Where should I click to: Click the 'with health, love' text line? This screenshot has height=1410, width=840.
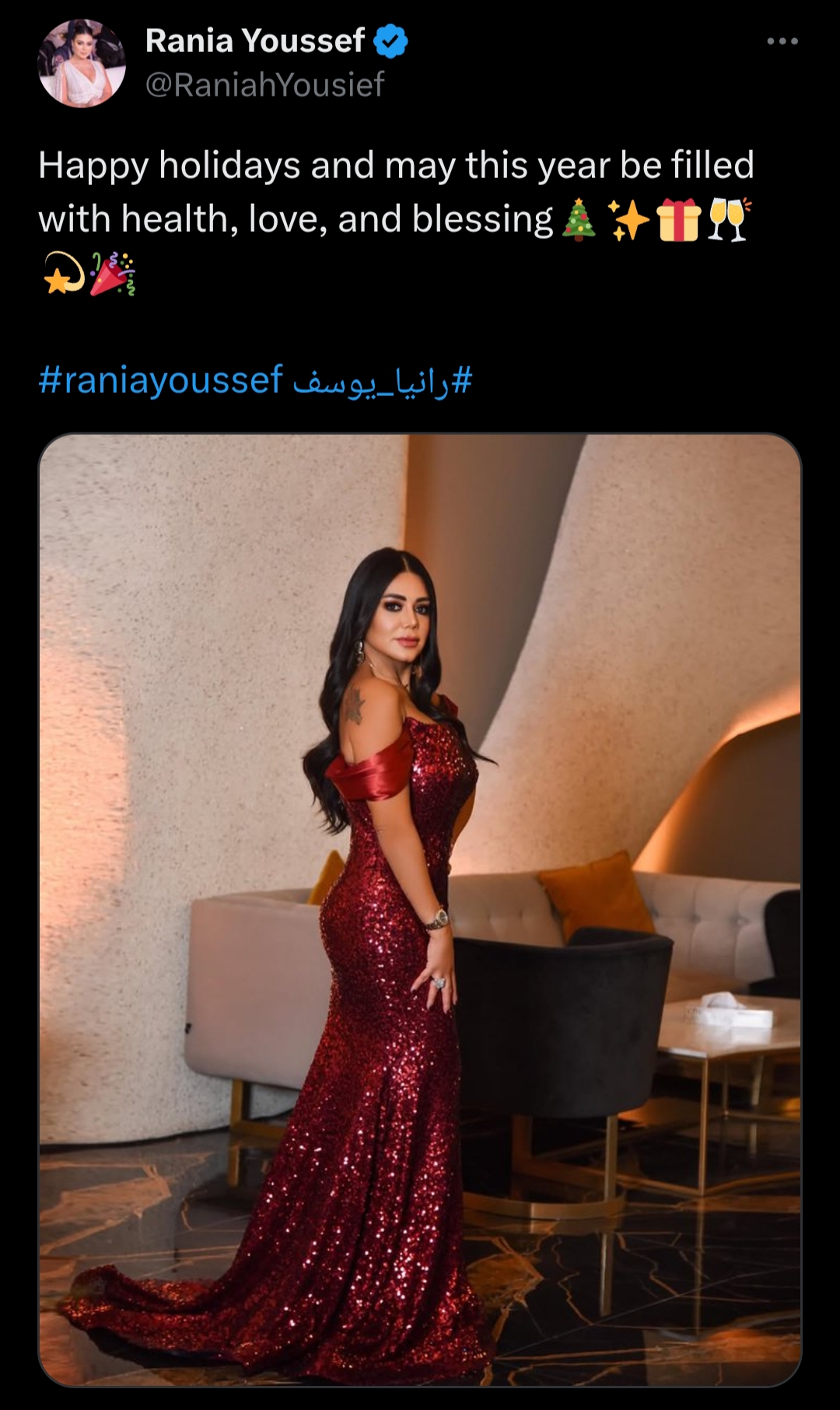(296, 220)
